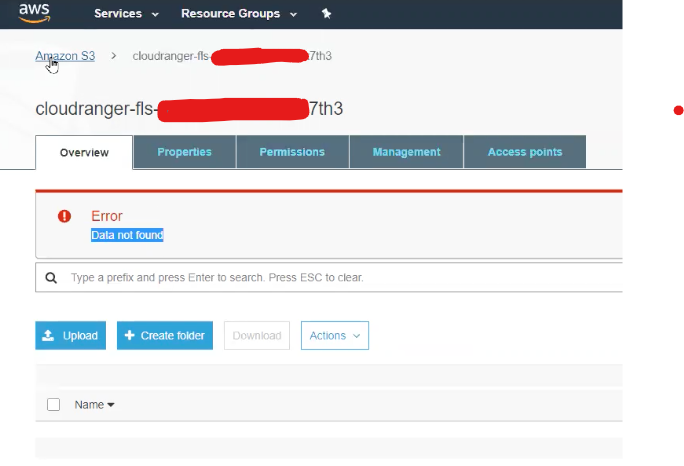The image size is (684, 466).
Task: Open the Resource Groups menu
Action: point(239,14)
